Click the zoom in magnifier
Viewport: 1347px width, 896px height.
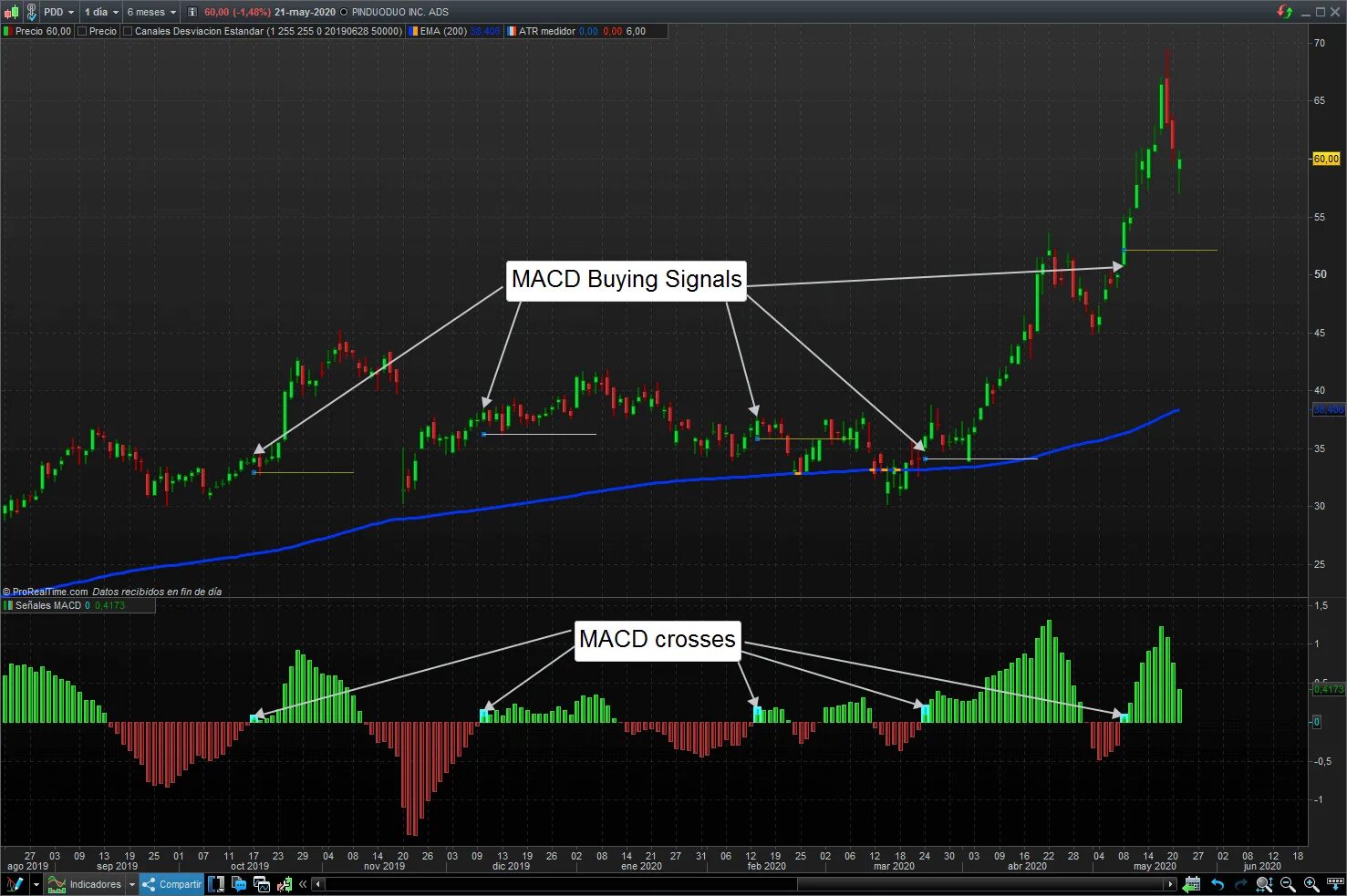coord(1311,884)
